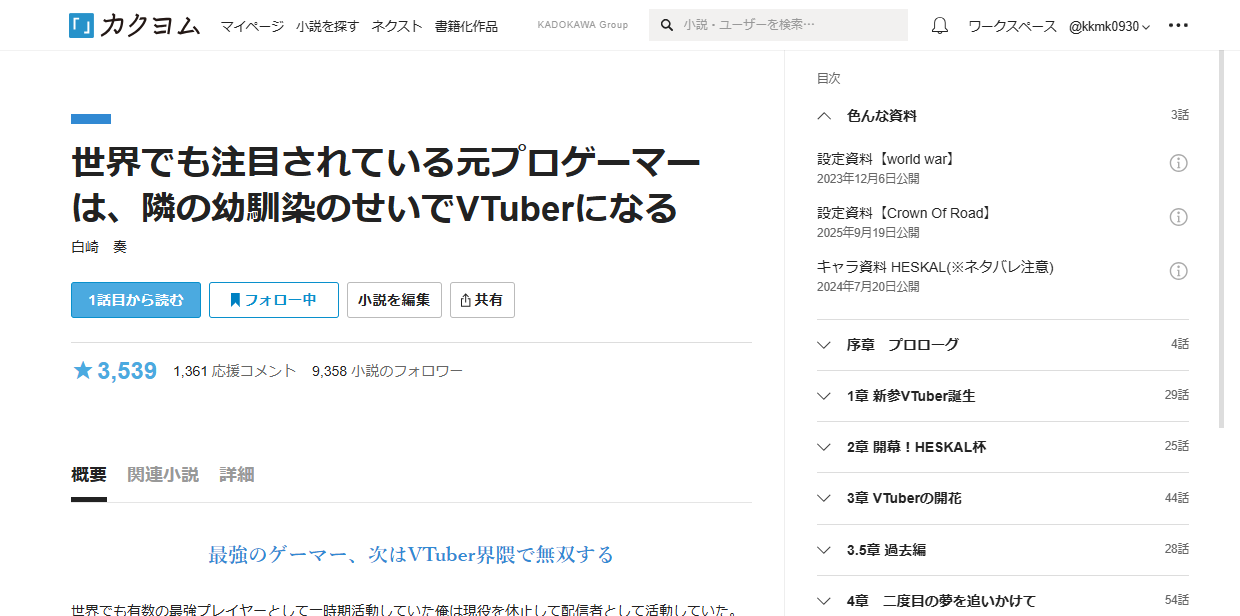Expand the 2章 開幕！HESKAL杯 chapter
Screen dimensions: 1240x616
(824, 447)
